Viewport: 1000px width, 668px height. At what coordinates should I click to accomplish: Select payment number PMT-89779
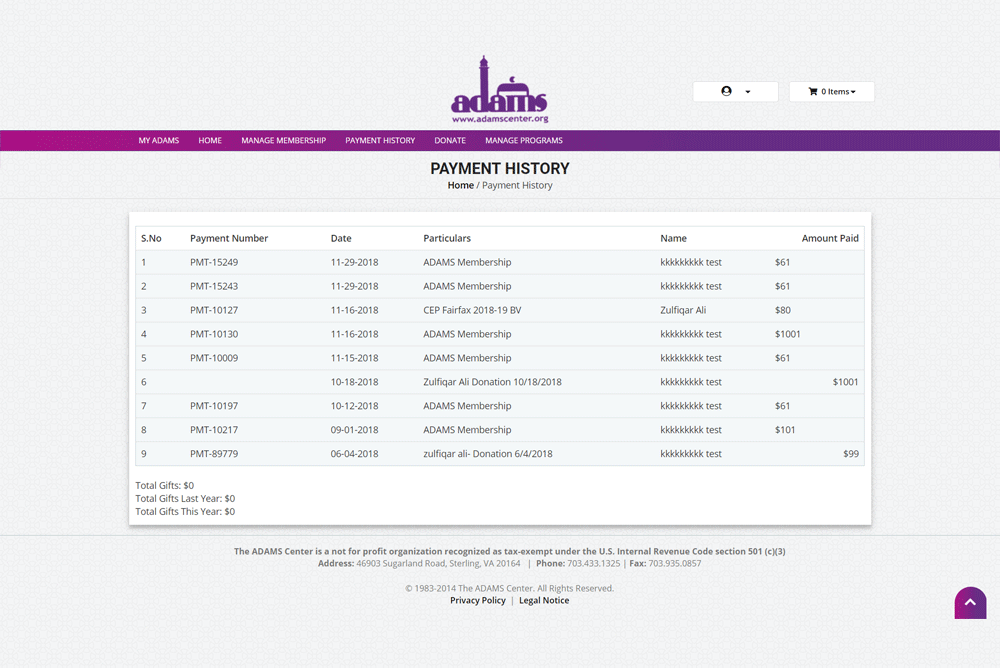click(214, 454)
